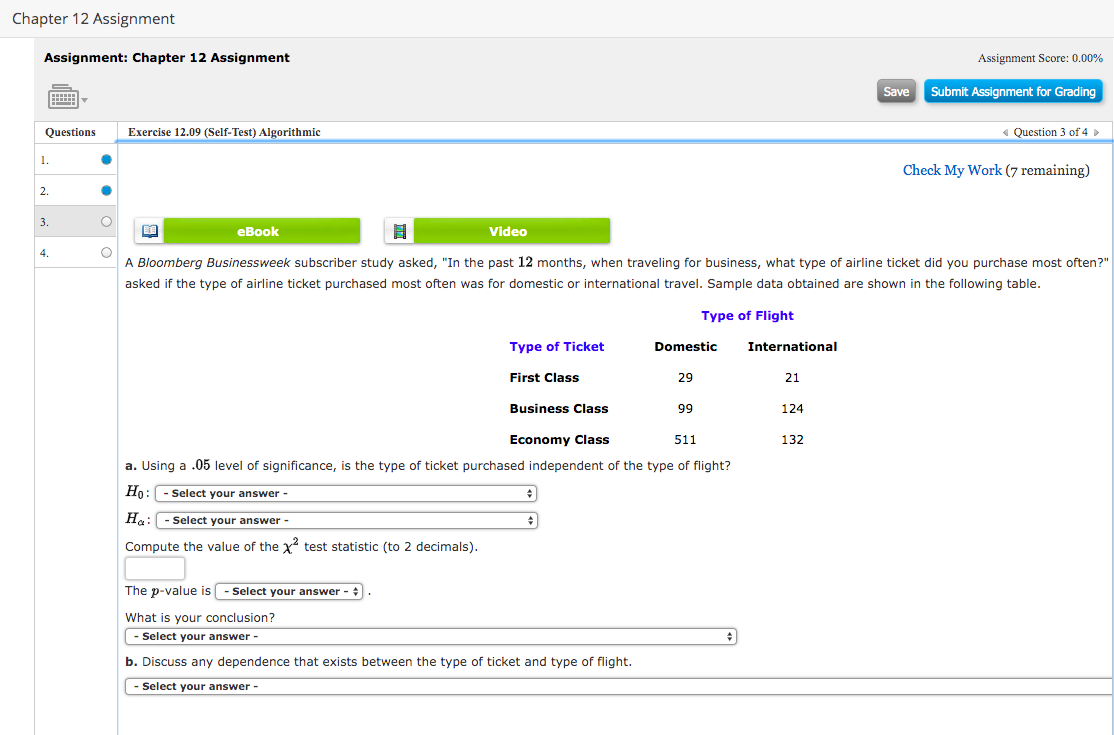
Task: Click the Economy Domestic value 511
Action: click(686, 440)
